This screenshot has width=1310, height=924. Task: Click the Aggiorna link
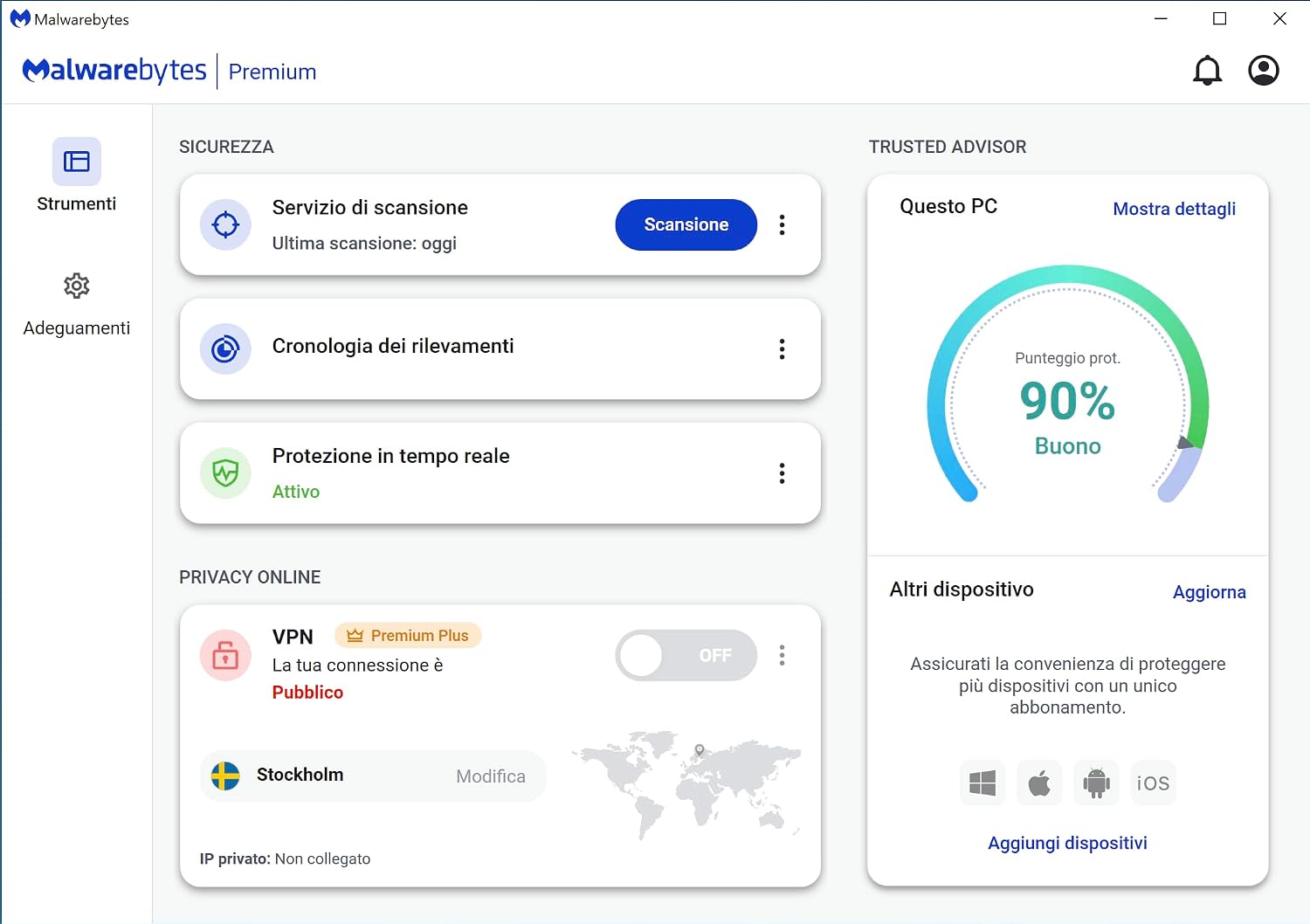click(1209, 592)
